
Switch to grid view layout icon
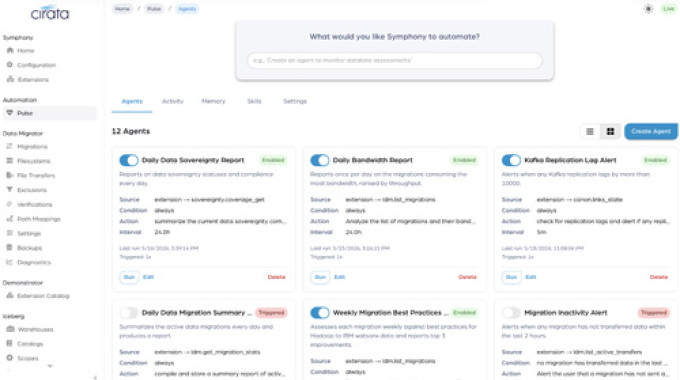[x=610, y=131]
